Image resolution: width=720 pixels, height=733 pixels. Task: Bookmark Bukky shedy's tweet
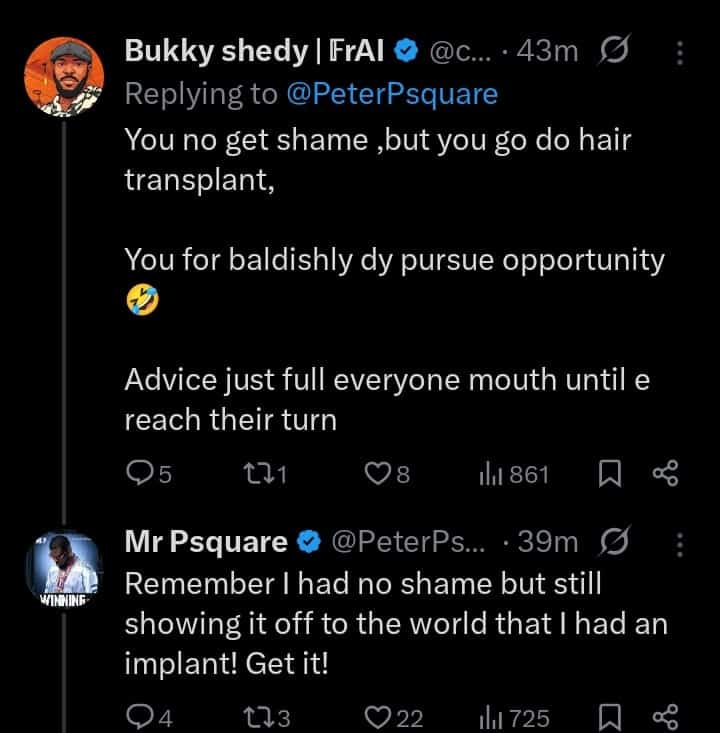click(x=609, y=474)
